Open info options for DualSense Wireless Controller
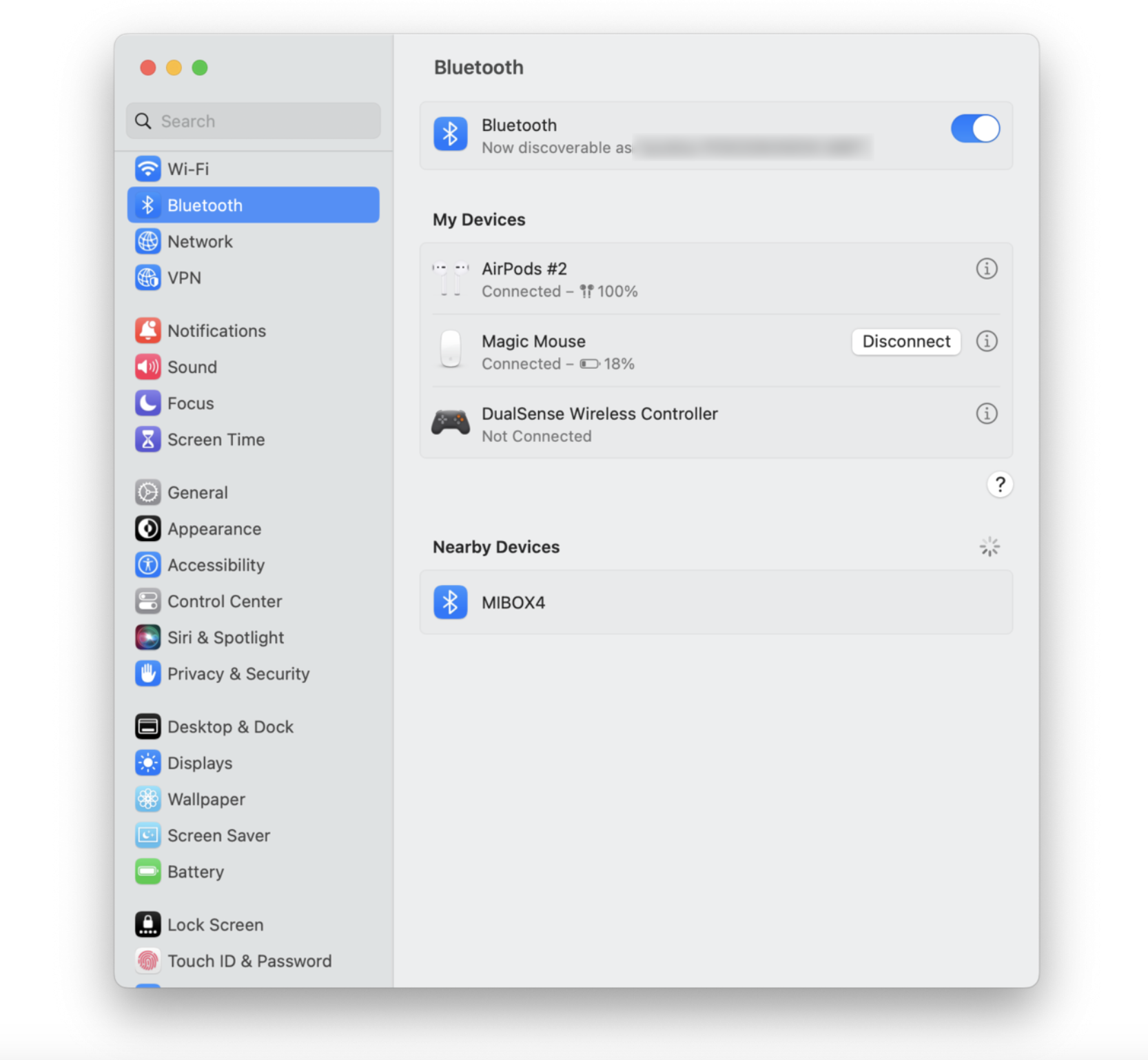 (x=987, y=414)
